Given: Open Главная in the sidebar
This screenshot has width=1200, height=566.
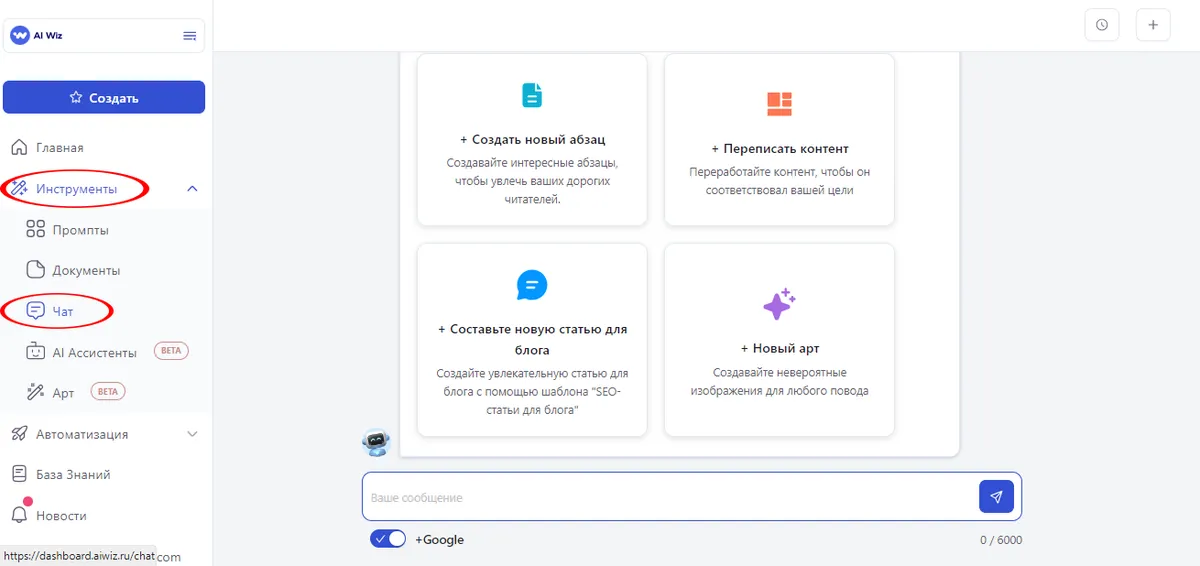Looking at the screenshot, I should [x=60, y=148].
